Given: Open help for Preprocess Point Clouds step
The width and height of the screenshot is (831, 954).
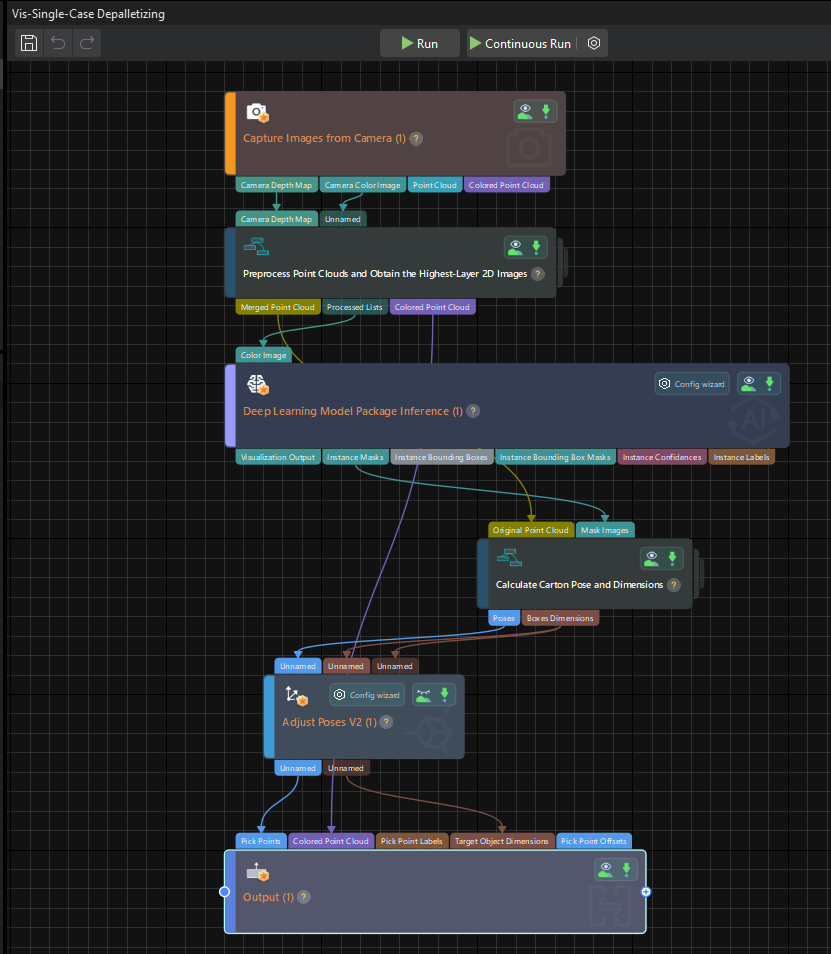Looking at the screenshot, I should pos(538,274).
